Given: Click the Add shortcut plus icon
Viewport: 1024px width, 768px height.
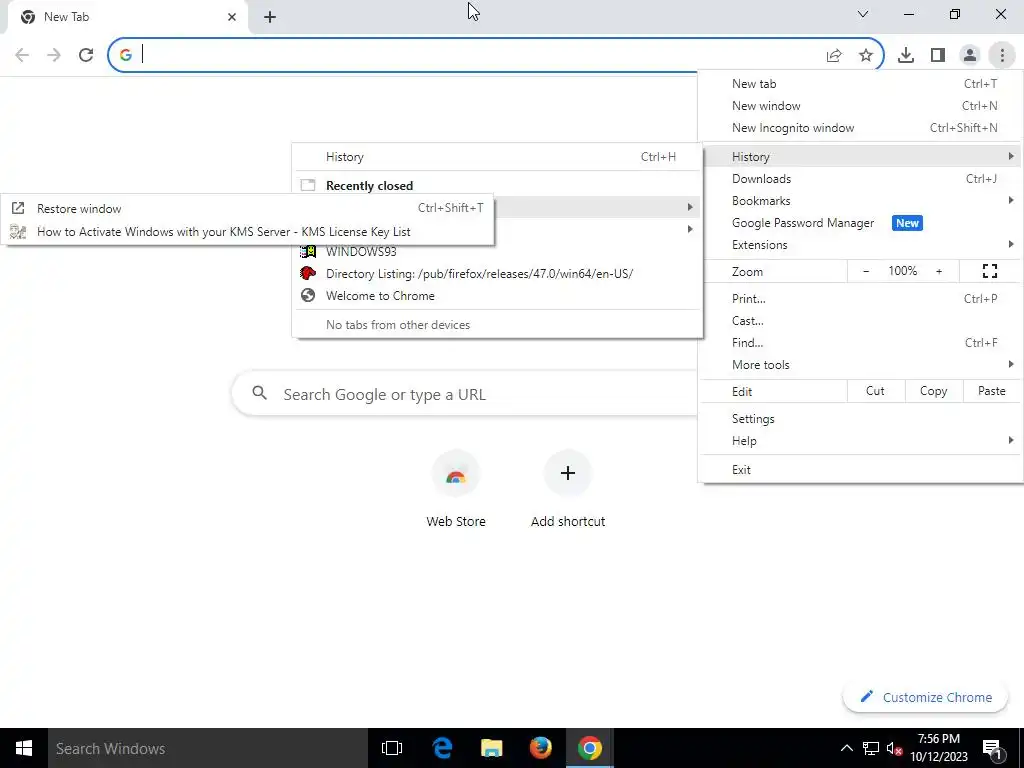Looking at the screenshot, I should [x=568, y=473].
